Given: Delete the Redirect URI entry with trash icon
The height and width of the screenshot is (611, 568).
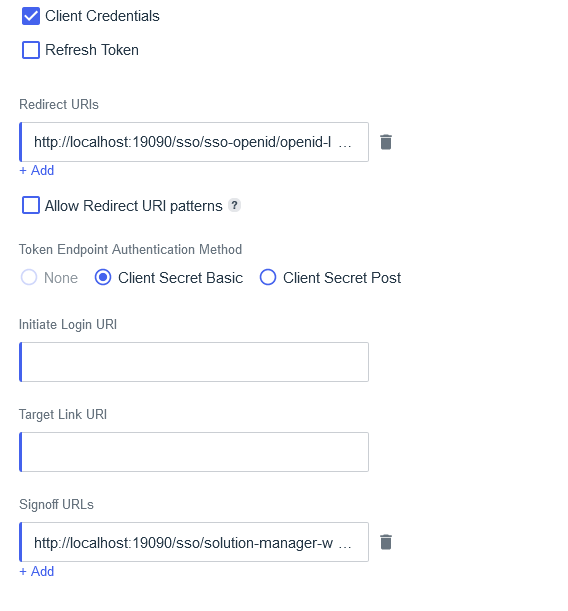Looking at the screenshot, I should point(386,142).
